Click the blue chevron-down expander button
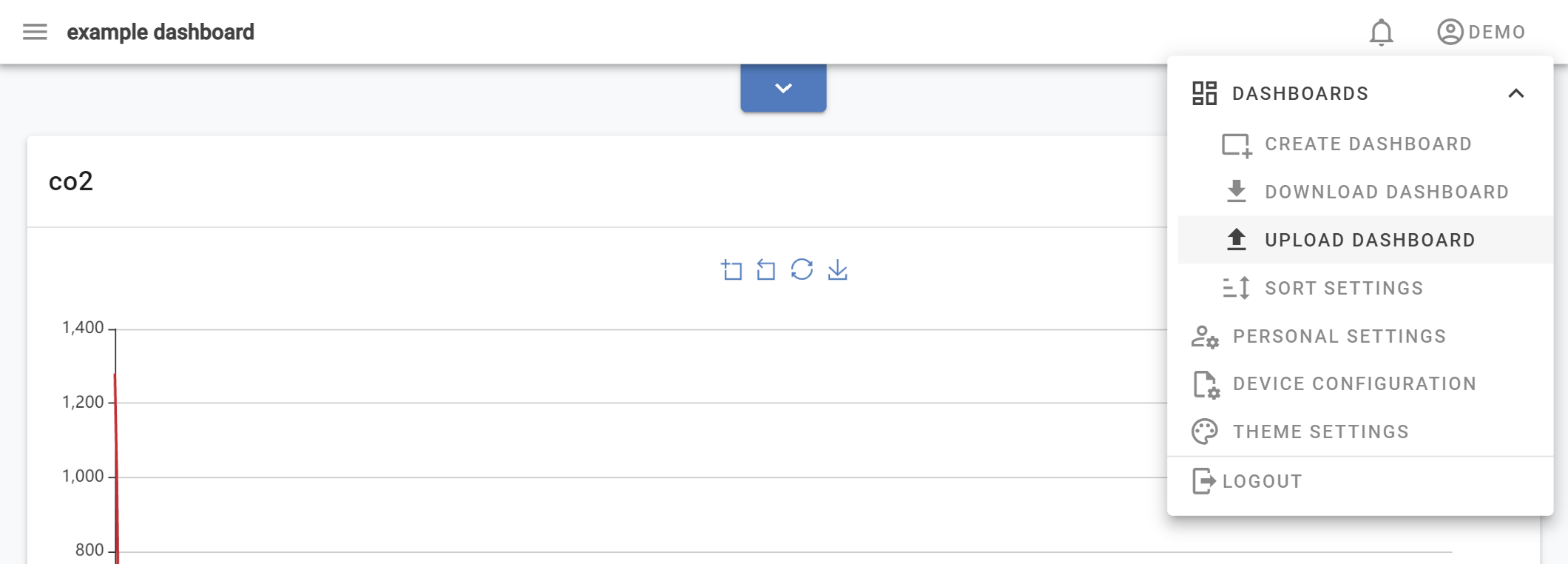The width and height of the screenshot is (1568, 564). pyautogui.click(x=783, y=87)
